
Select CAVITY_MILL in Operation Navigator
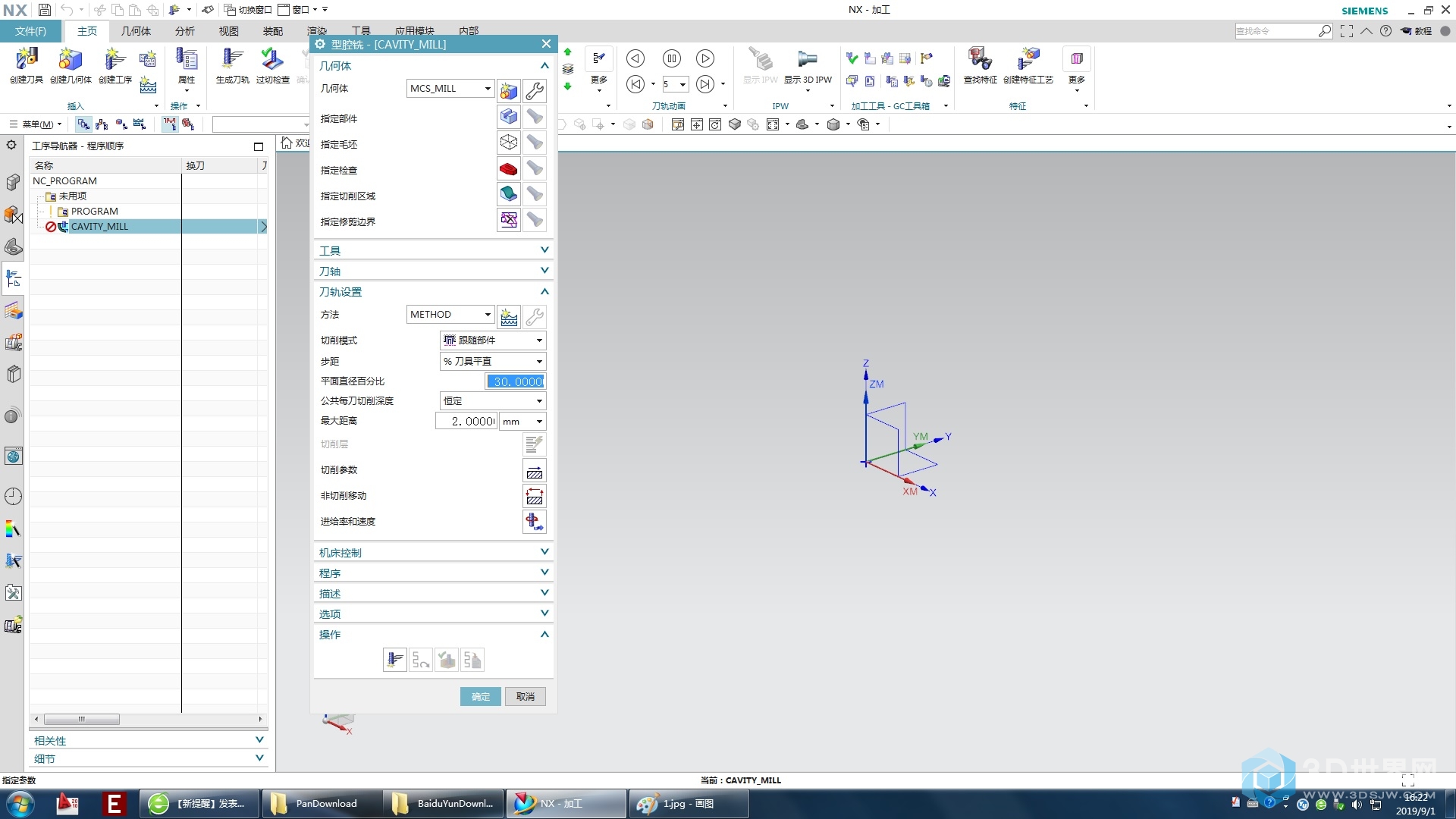pyautogui.click(x=99, y=226)
